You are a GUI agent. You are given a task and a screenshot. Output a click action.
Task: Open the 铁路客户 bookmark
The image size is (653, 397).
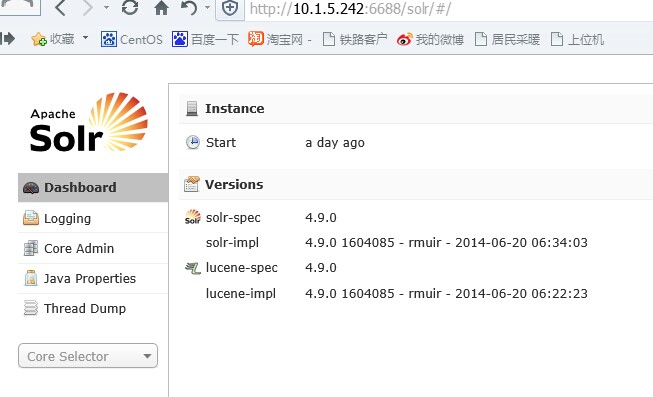coord(355,40)
